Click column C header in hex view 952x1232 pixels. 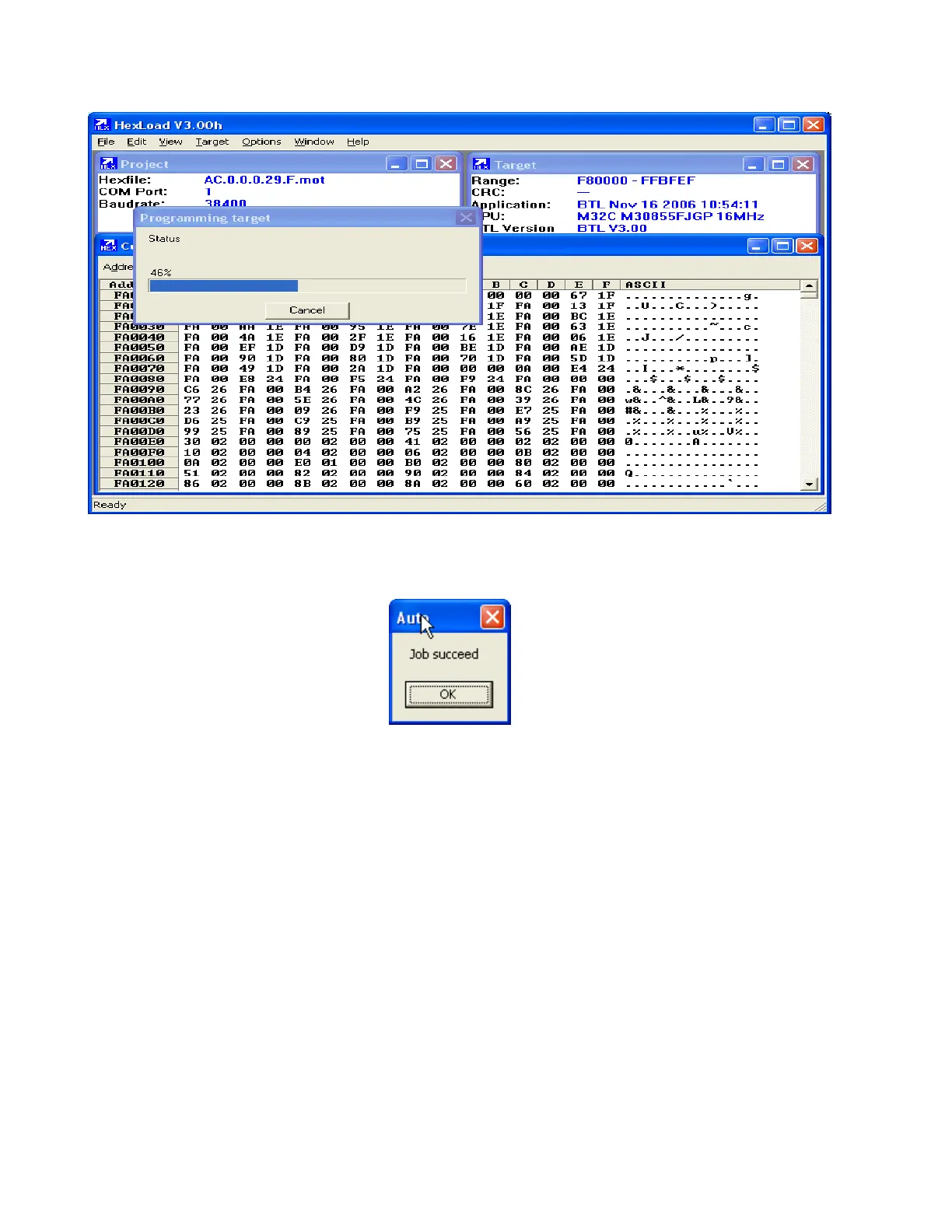point(523,285)
